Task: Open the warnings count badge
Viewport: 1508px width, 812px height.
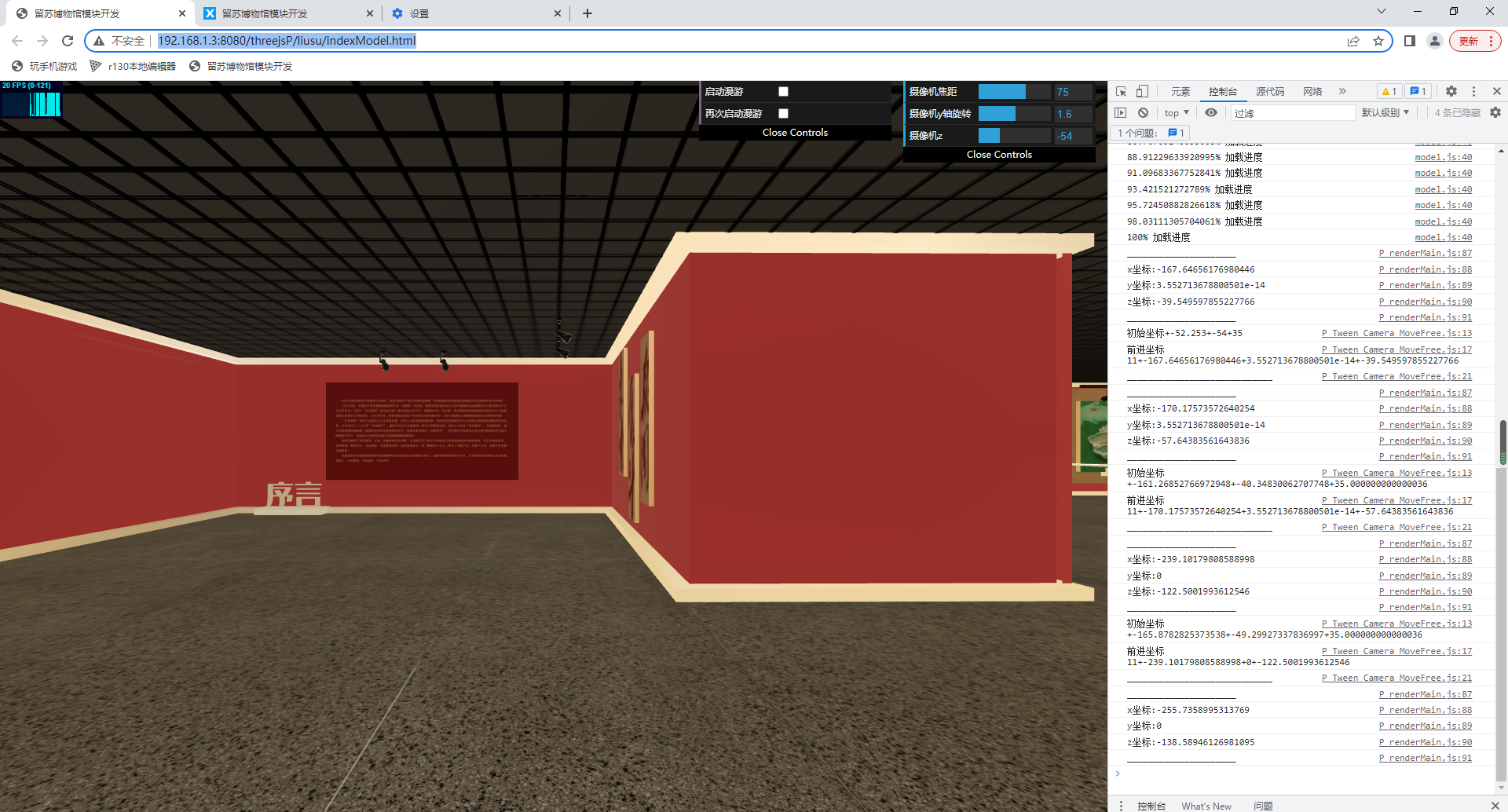Action: (x=1389, y=91)
